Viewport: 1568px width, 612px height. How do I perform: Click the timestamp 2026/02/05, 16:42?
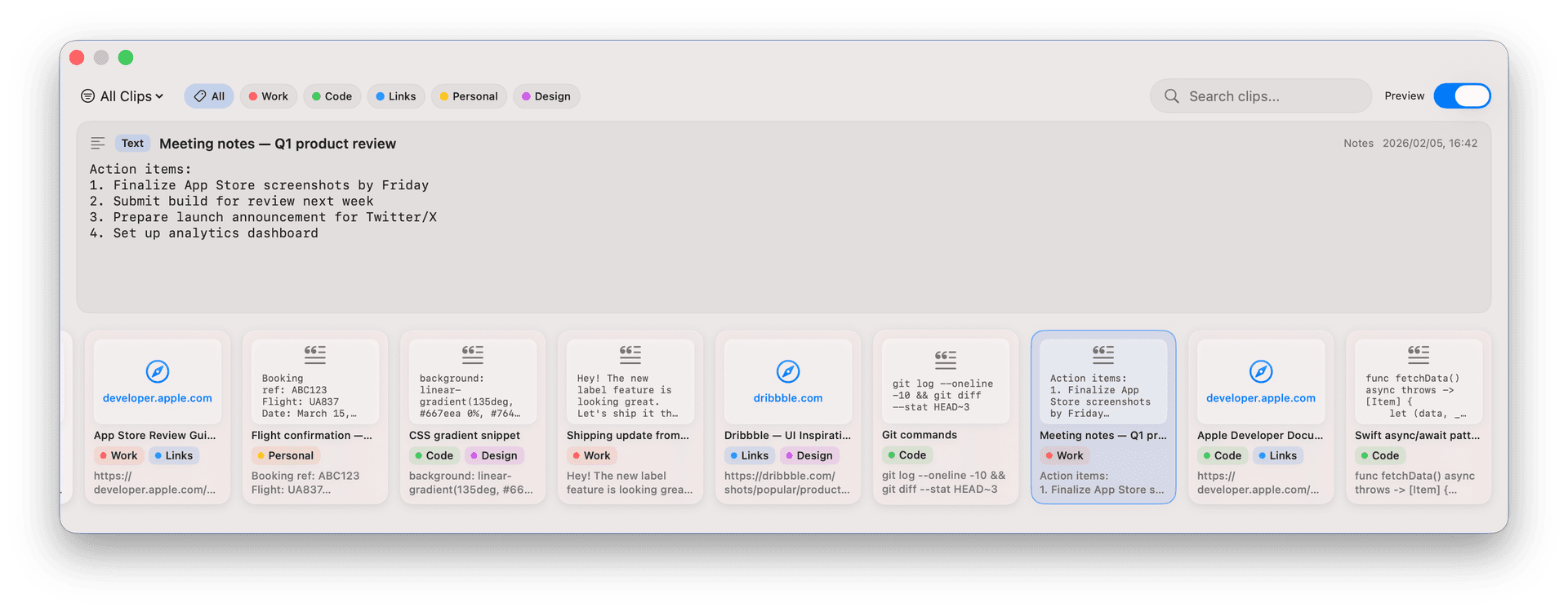(1430, 144)
